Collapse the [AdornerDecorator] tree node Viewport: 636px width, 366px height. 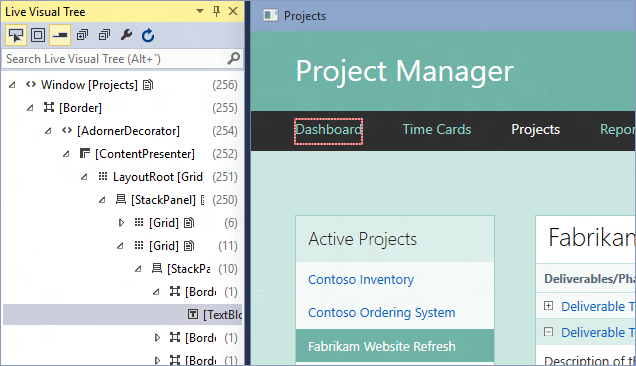point(48,131)
